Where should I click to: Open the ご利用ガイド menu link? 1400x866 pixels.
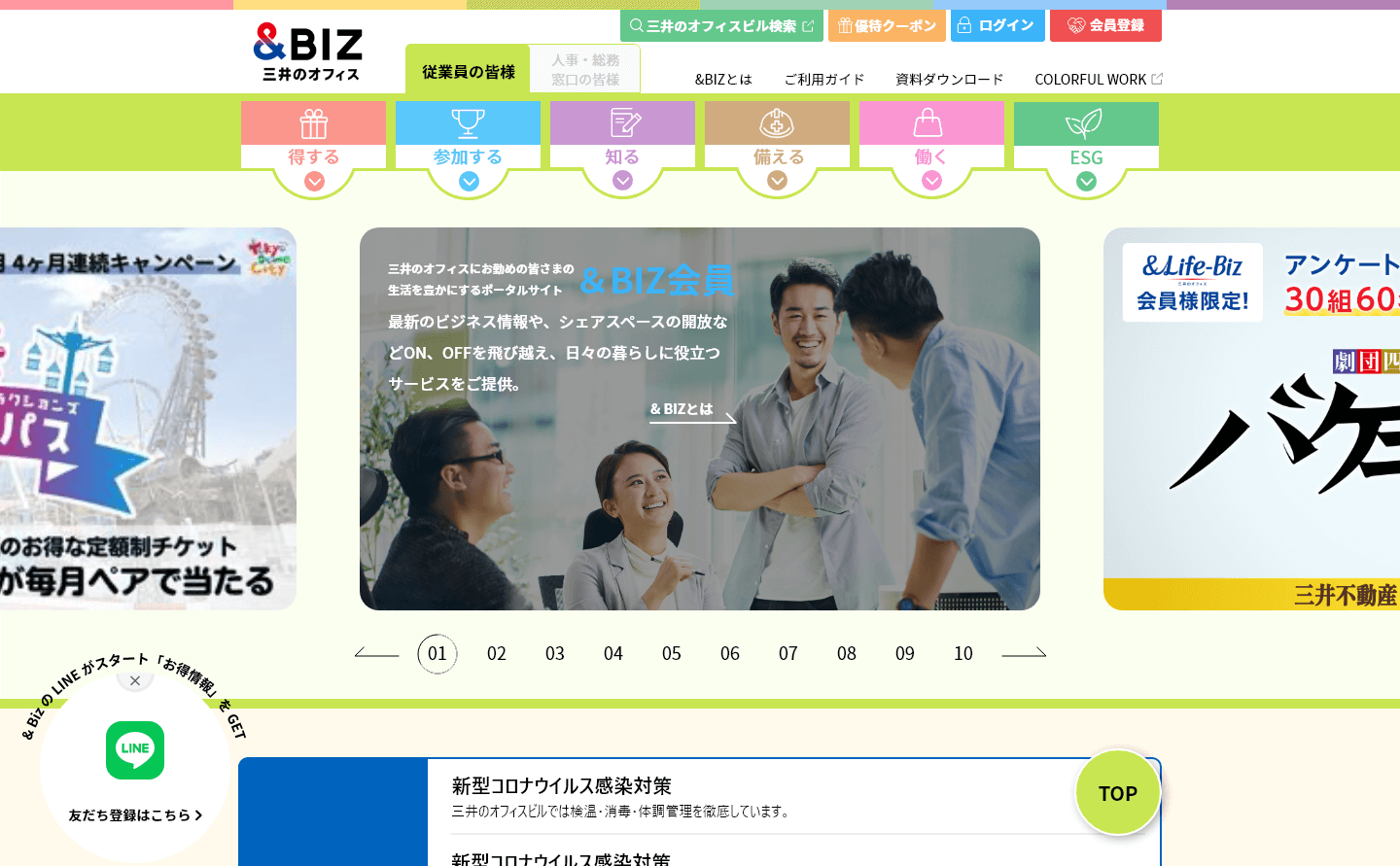coord(824,80)
